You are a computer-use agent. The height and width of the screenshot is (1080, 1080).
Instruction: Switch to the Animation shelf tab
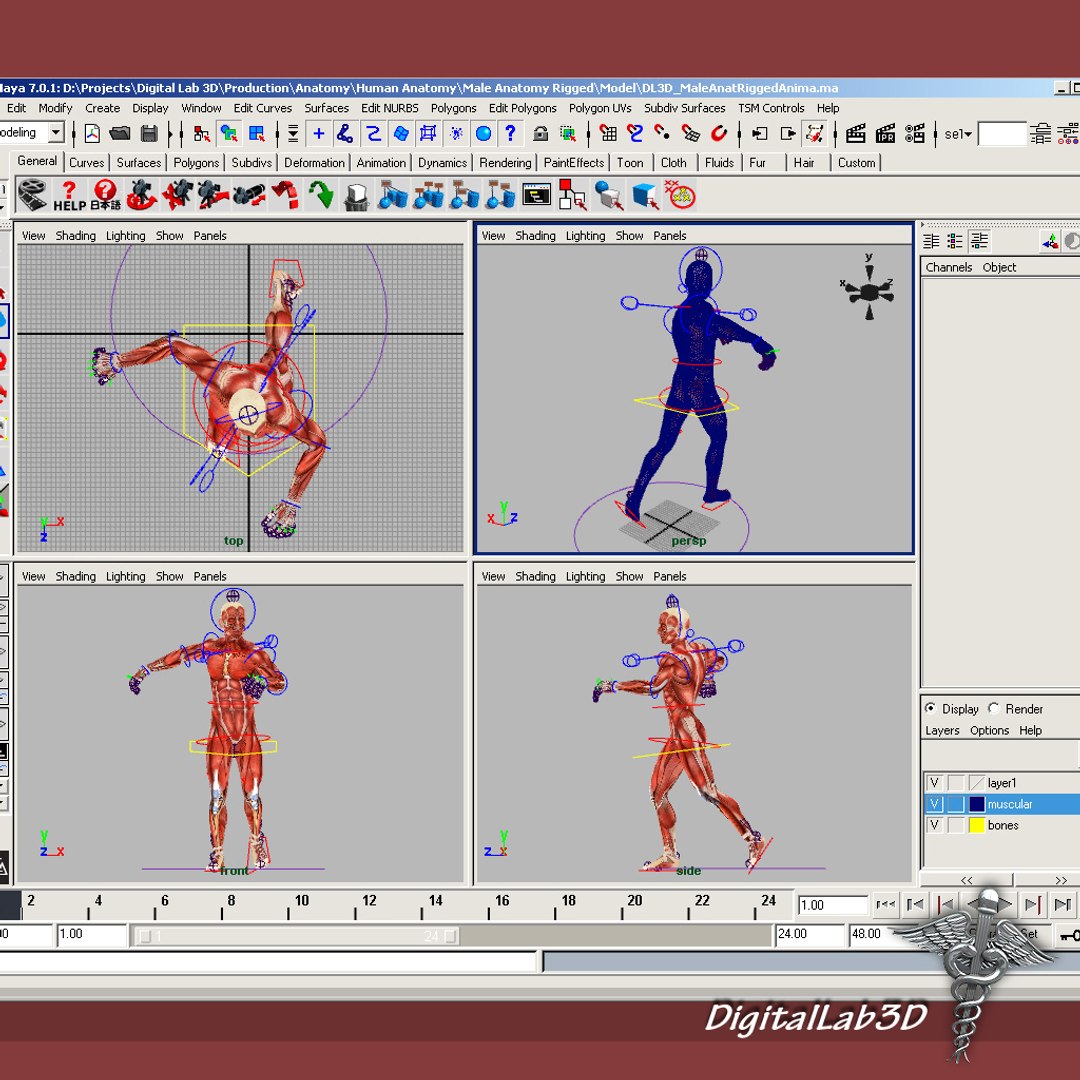click(381, 163)
